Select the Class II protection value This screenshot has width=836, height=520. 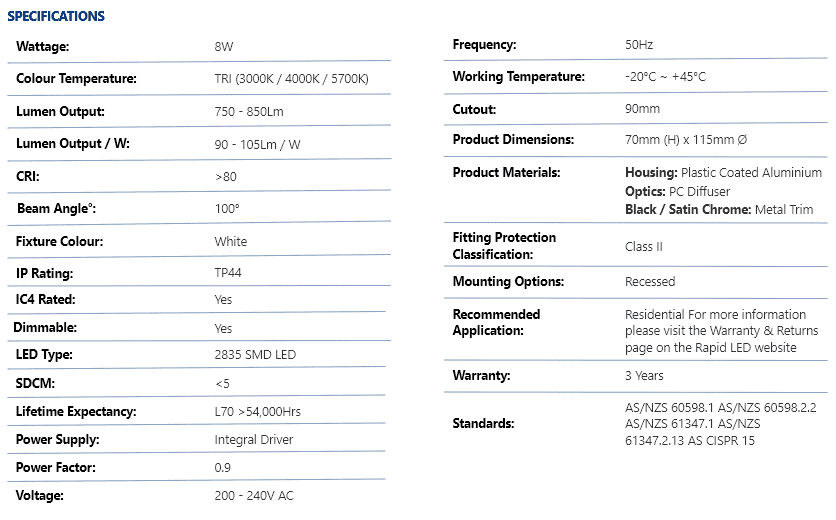click(644, 246)
